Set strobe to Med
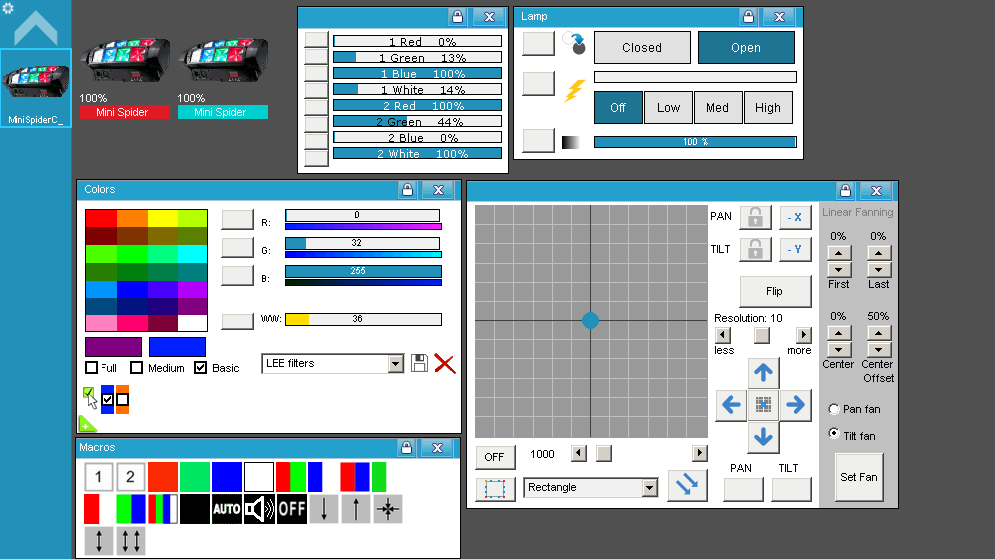The width and height of the screenshot is (995, 559). pos(718,108)
